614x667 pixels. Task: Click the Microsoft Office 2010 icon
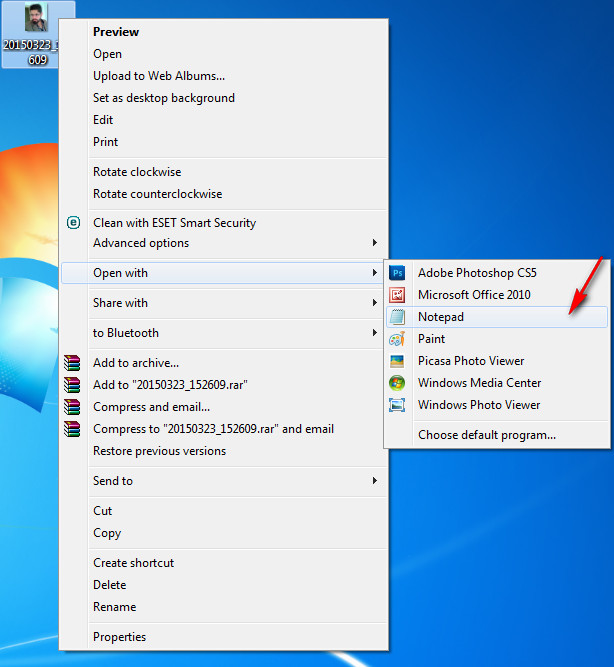(x=397, y=295)
